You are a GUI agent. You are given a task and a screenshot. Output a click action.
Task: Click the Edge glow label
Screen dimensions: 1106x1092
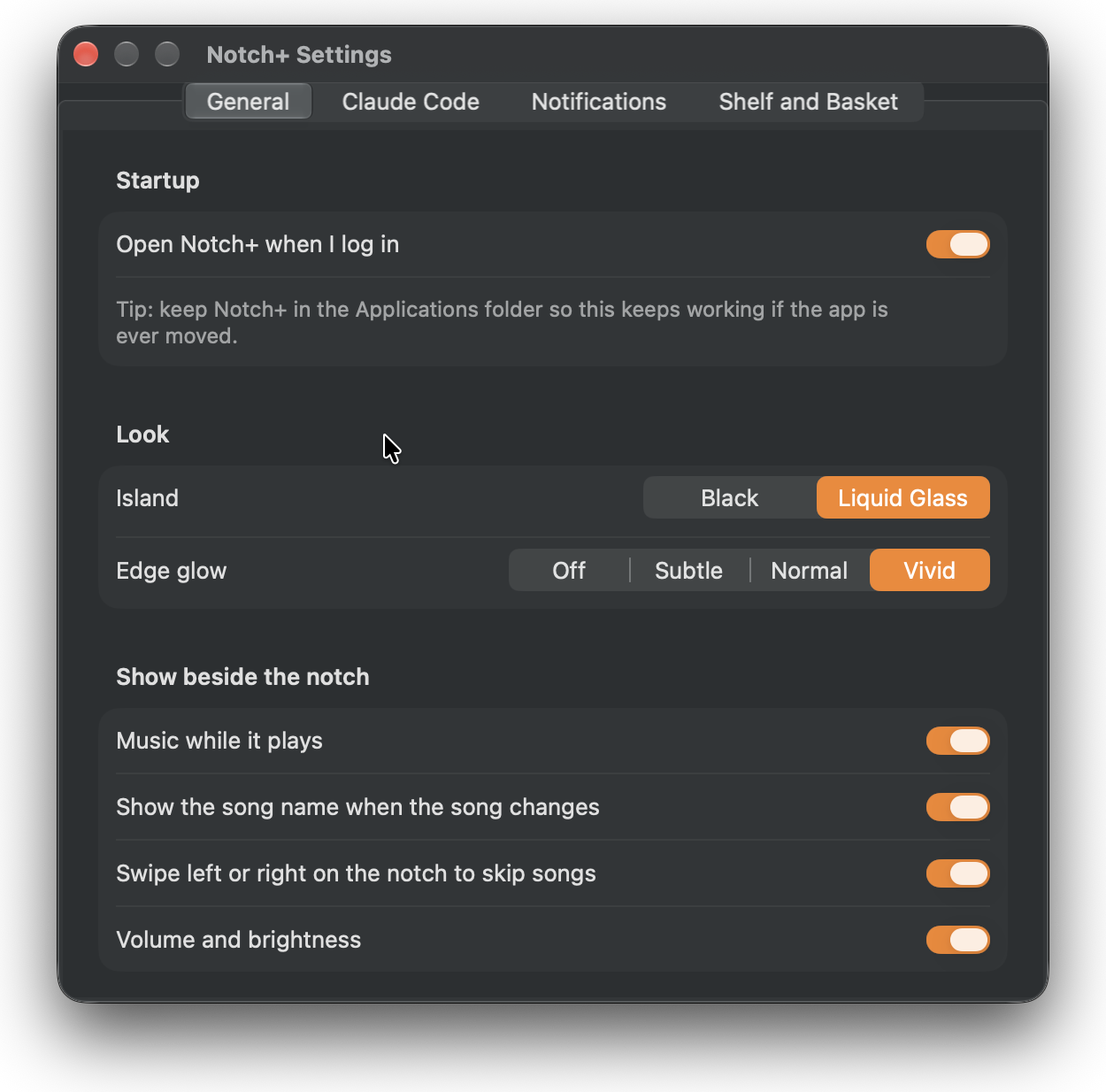(x=171, y=571)
